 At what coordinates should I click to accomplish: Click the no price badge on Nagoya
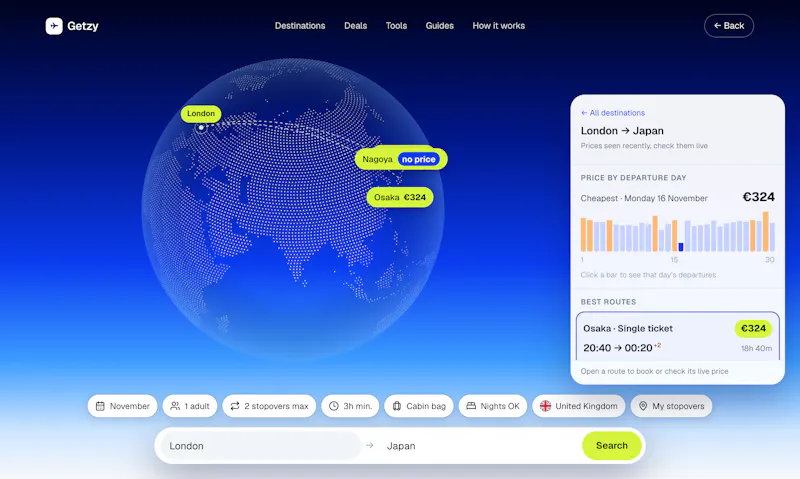(x=418, y=159)
